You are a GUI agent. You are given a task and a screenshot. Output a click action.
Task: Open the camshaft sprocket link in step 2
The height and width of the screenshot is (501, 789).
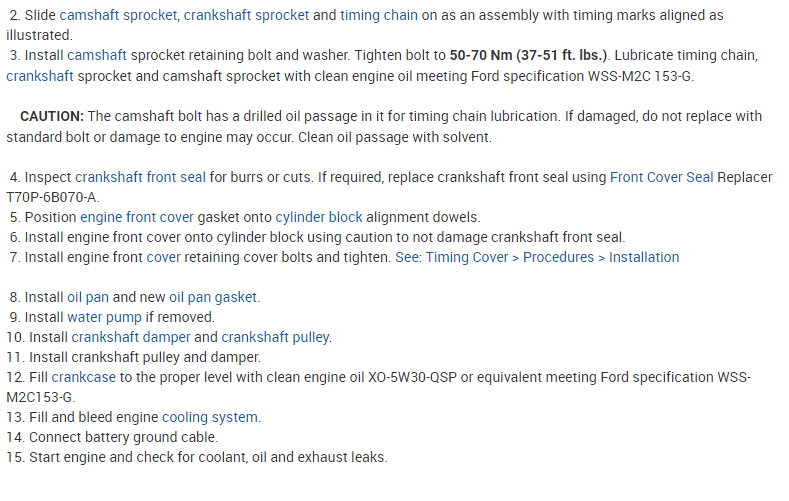tap(121, 16)
